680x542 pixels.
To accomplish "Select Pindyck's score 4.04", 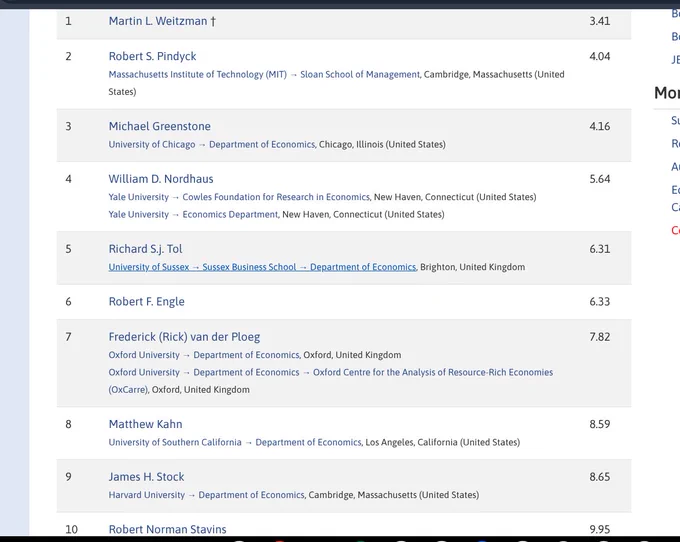I will (599, 56).
